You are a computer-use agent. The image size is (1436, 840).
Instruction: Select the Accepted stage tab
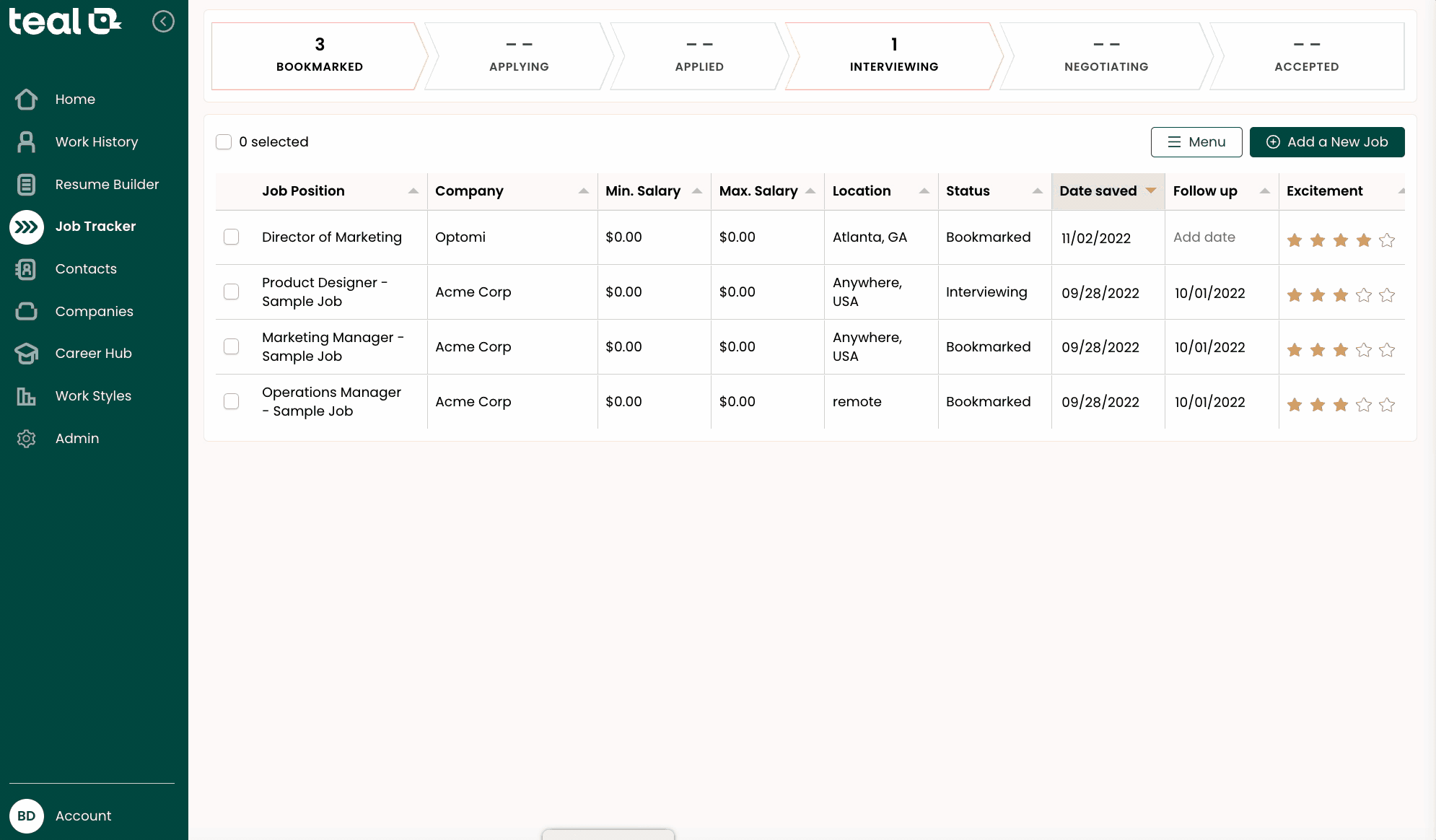coord(1307,56)
